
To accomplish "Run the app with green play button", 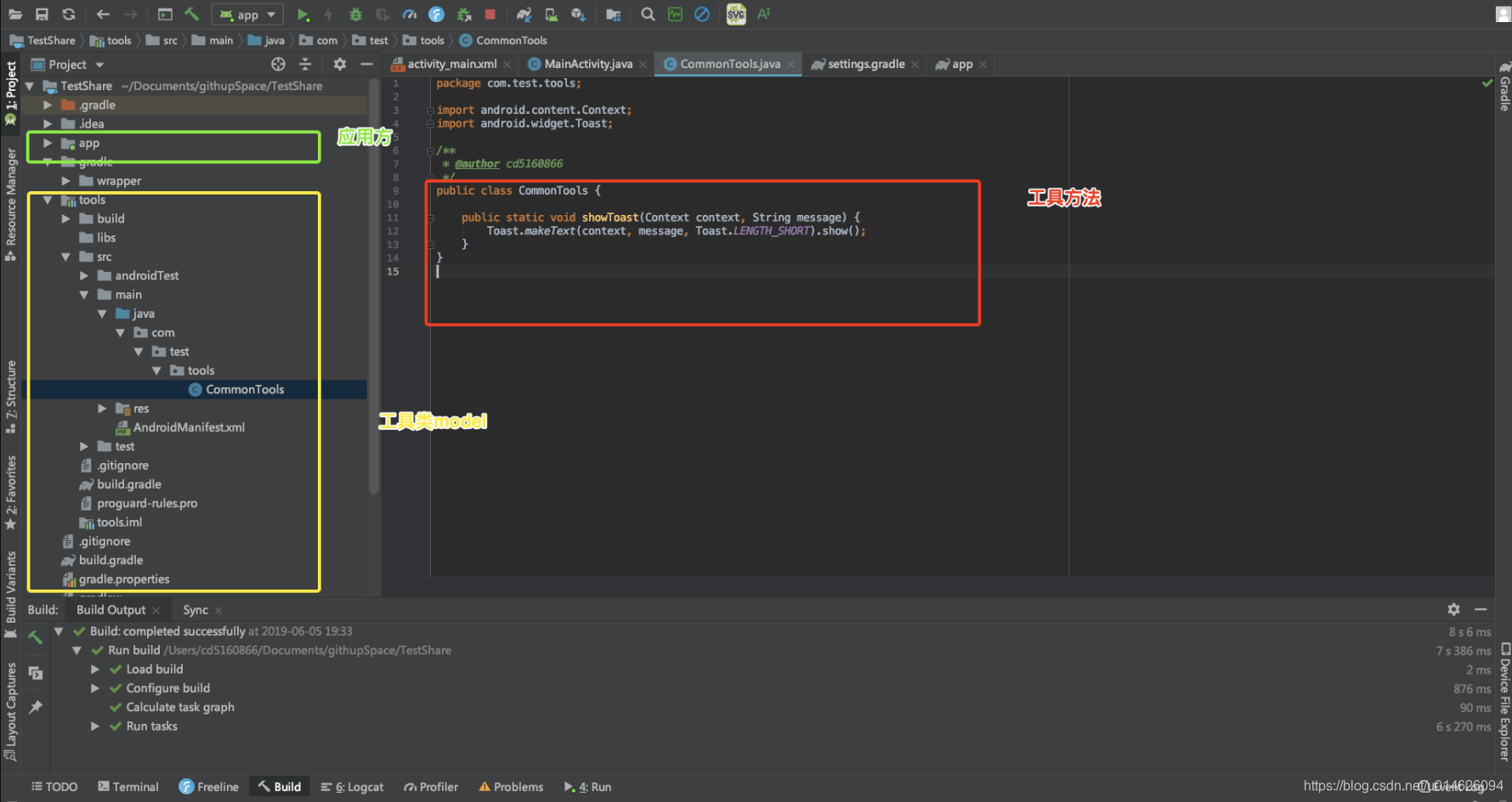I will coord(303,14).
